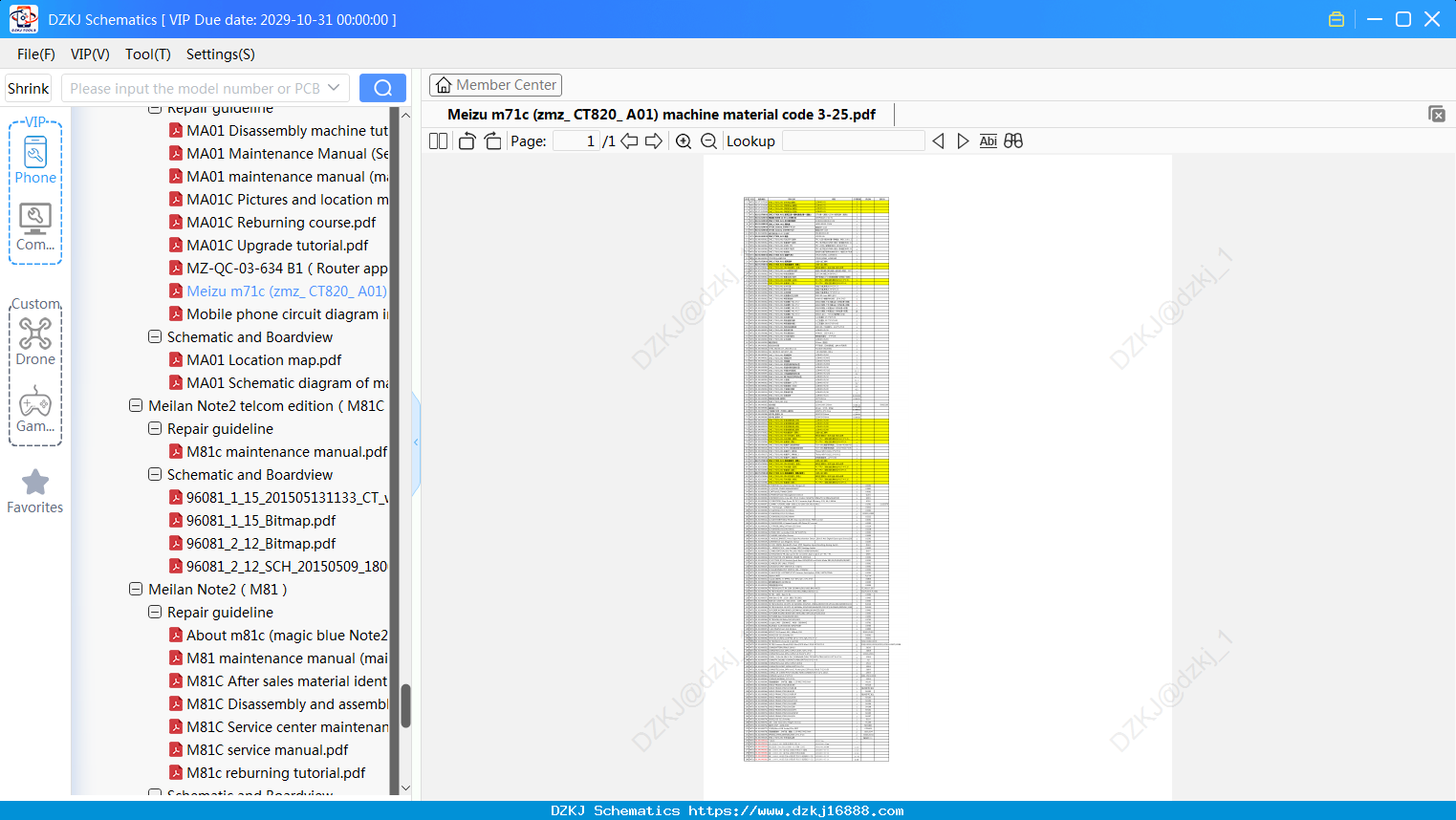The image size is (1456, 820).
Task: Zoom in on the PDF
Action: point(684,141)
